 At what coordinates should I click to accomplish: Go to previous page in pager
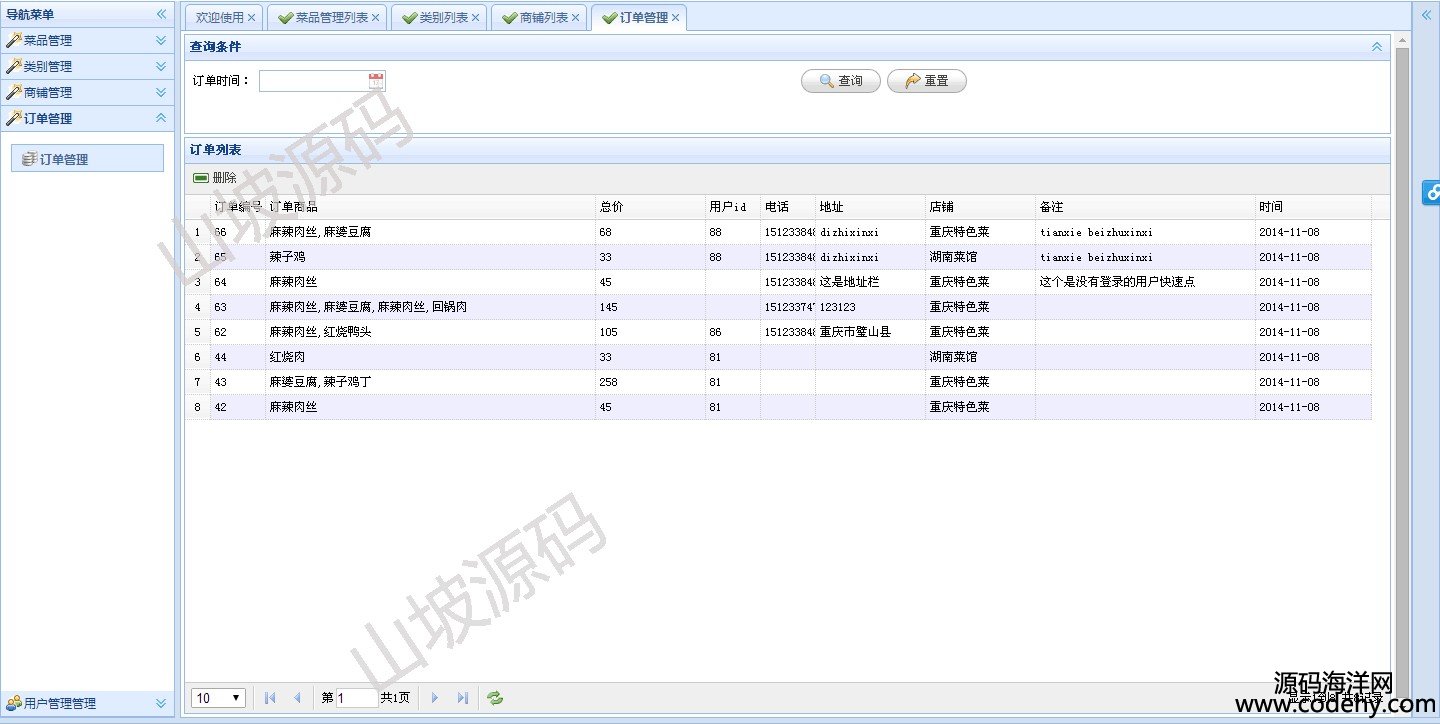click(x=297, y=698)
